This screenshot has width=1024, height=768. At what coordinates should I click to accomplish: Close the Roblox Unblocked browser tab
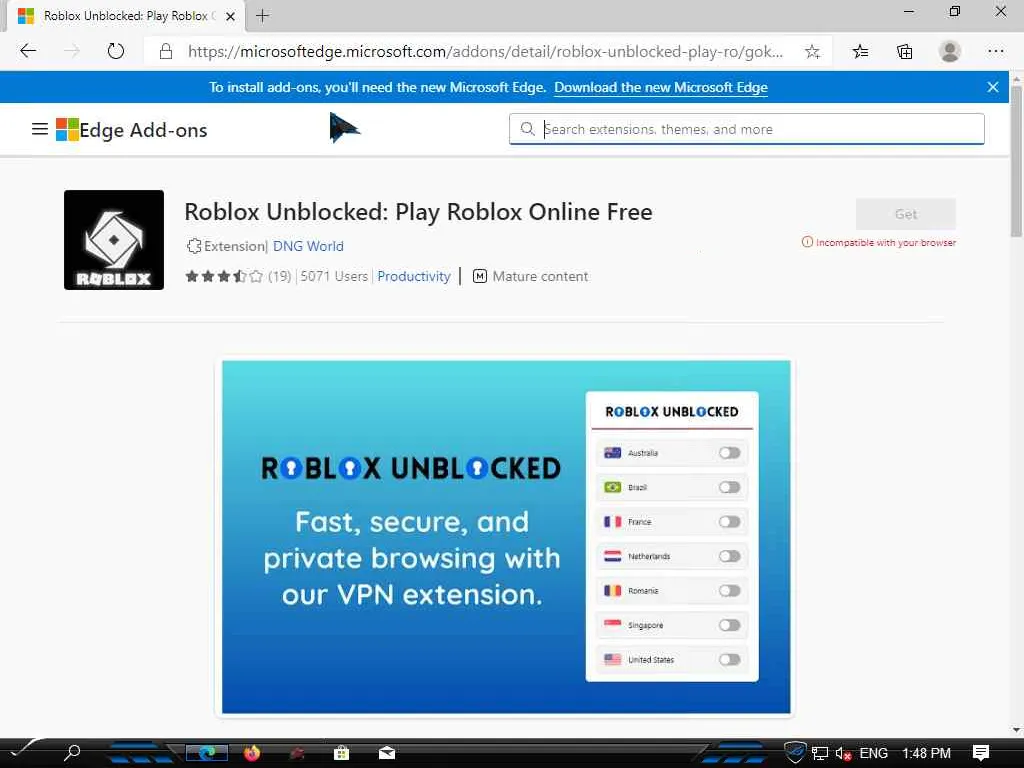pos(230,16)
